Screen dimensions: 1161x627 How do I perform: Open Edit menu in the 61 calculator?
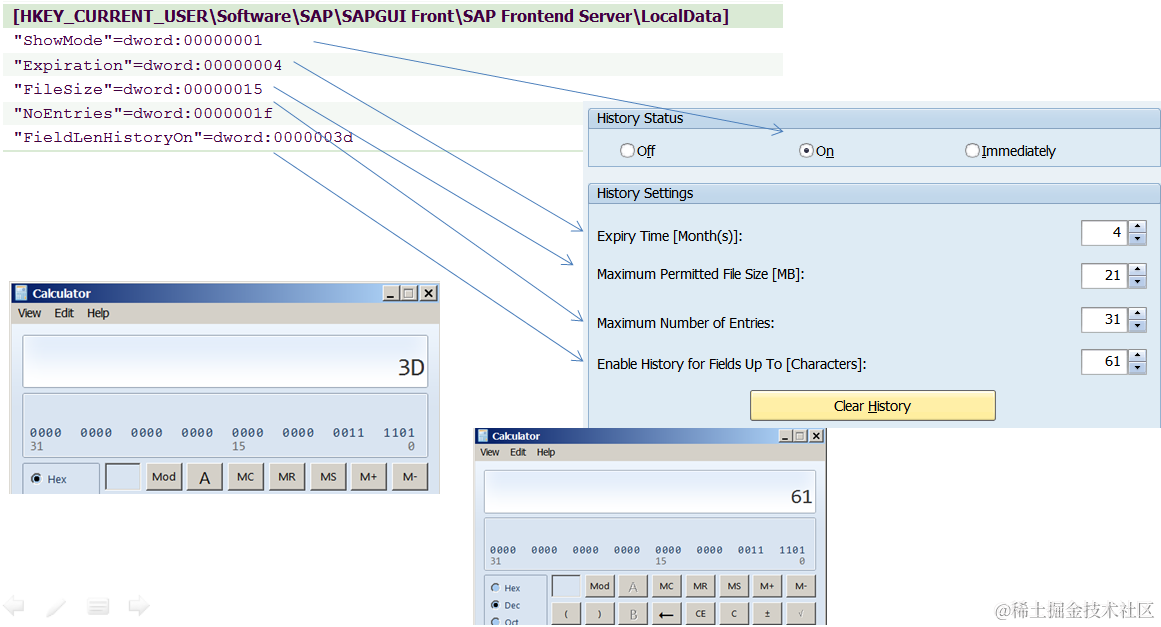click(x=518, y=452)
